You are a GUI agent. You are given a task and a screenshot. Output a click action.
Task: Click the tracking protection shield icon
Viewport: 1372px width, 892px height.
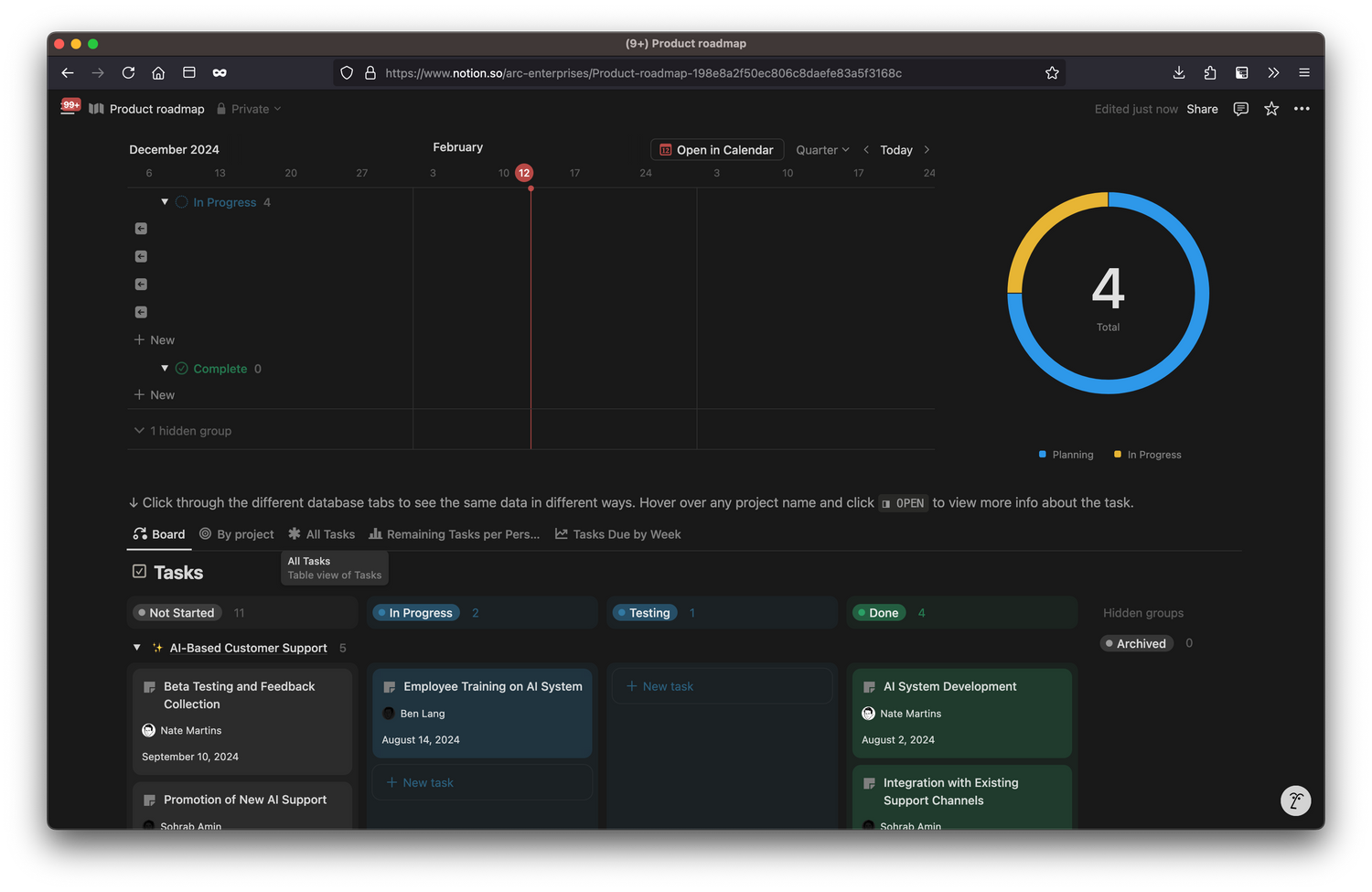pyautogui.click(x=347, y=72)
